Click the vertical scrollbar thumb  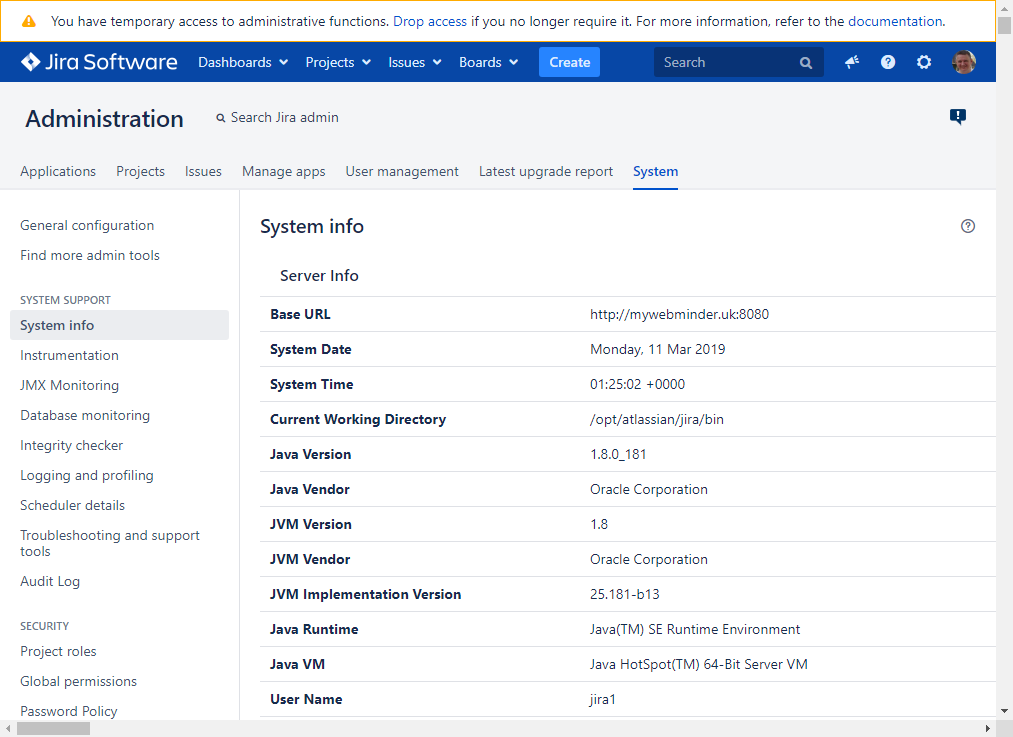(1004, 25)
